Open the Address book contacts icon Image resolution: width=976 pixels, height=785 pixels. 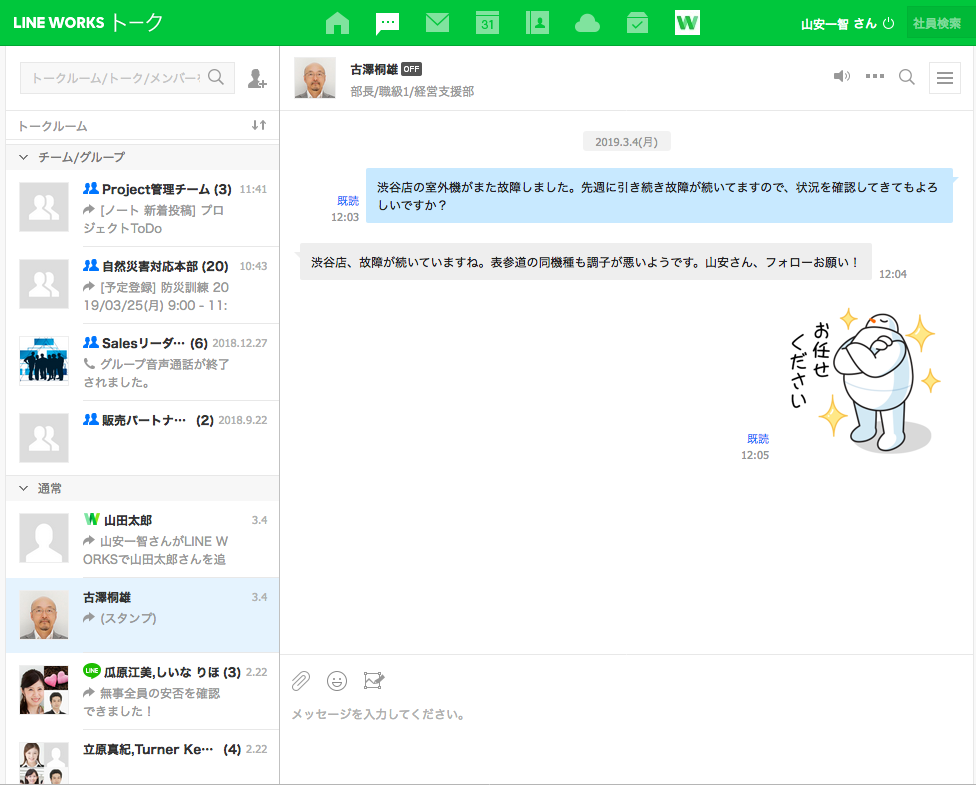click(537, 23)
